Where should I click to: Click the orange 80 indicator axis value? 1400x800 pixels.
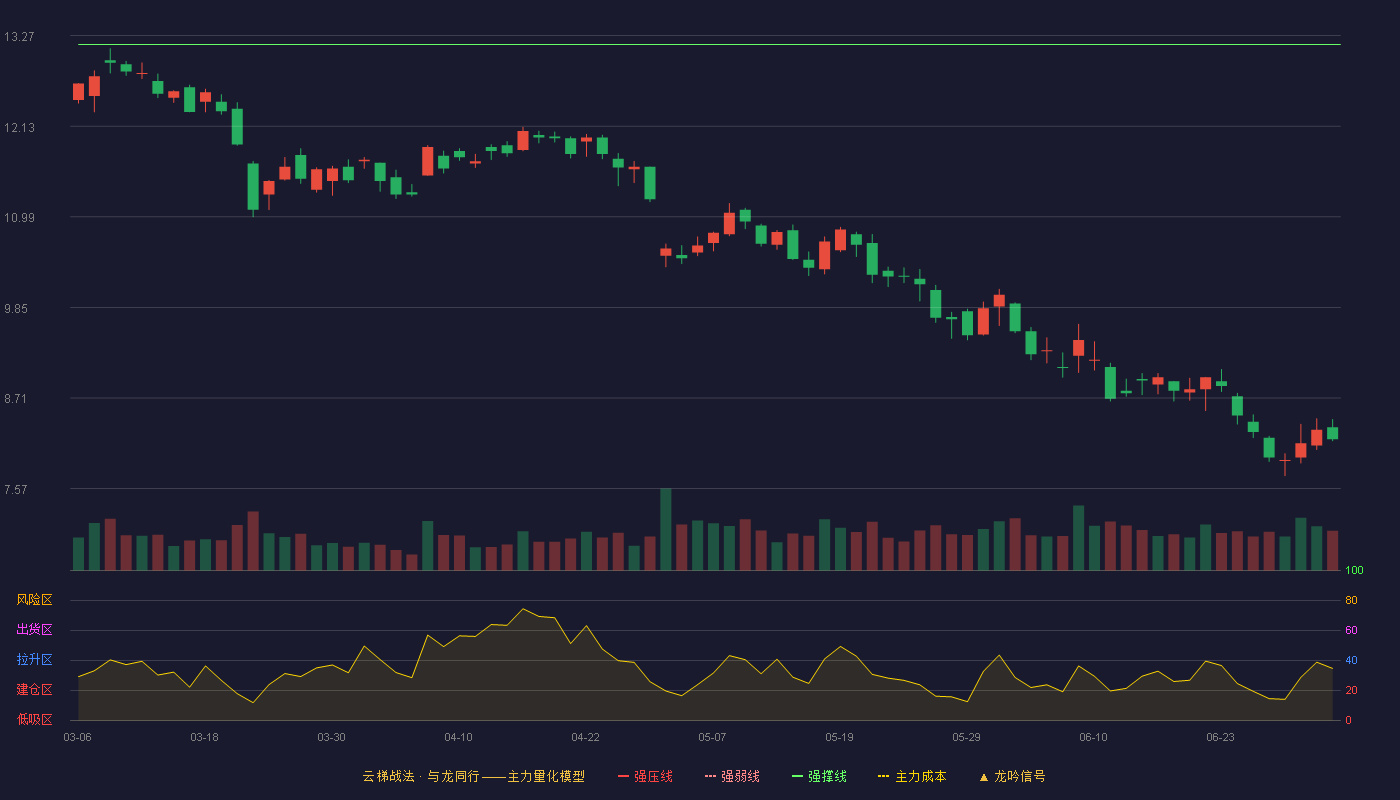click(x=1351, y=601)
